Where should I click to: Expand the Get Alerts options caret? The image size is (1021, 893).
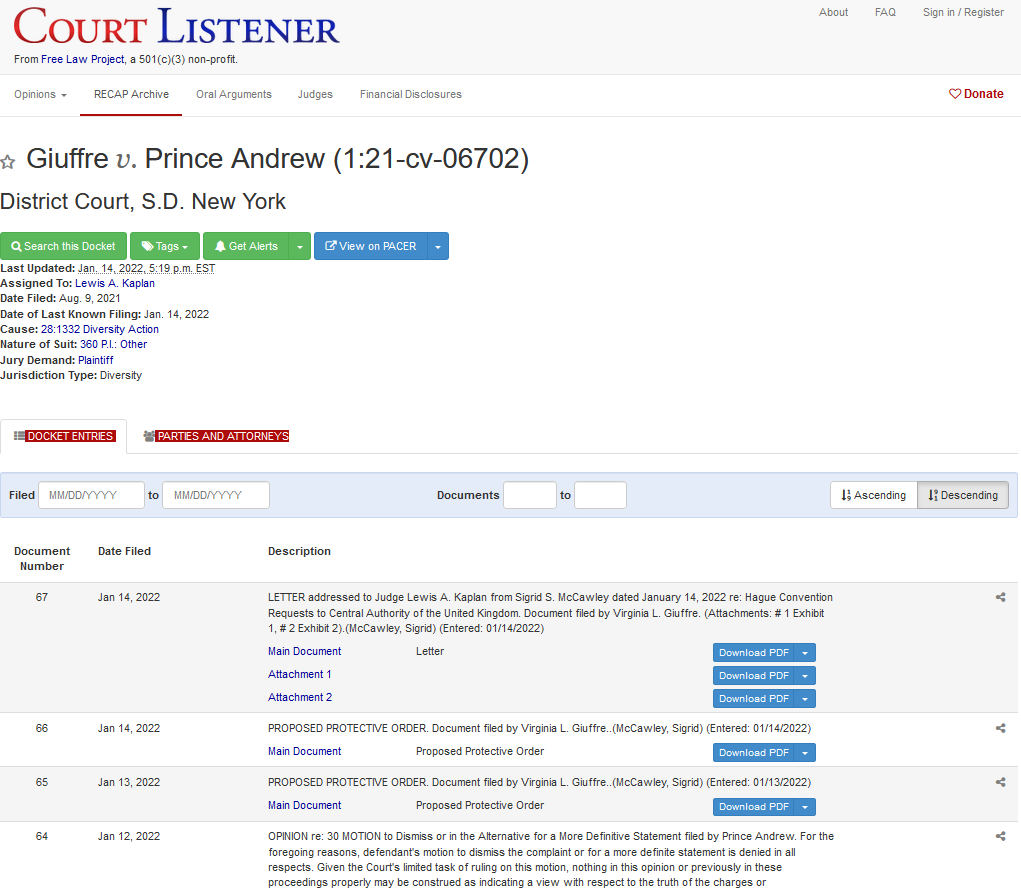300,246
